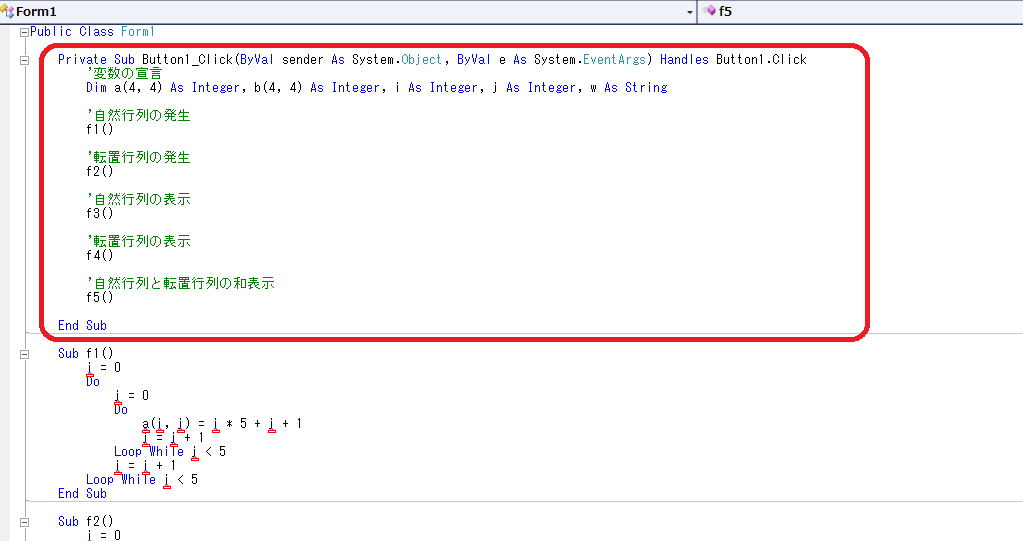Click the '転置行列の表示 comment
The height and width of the screenshot is (541, 1023).
[138, 241]
